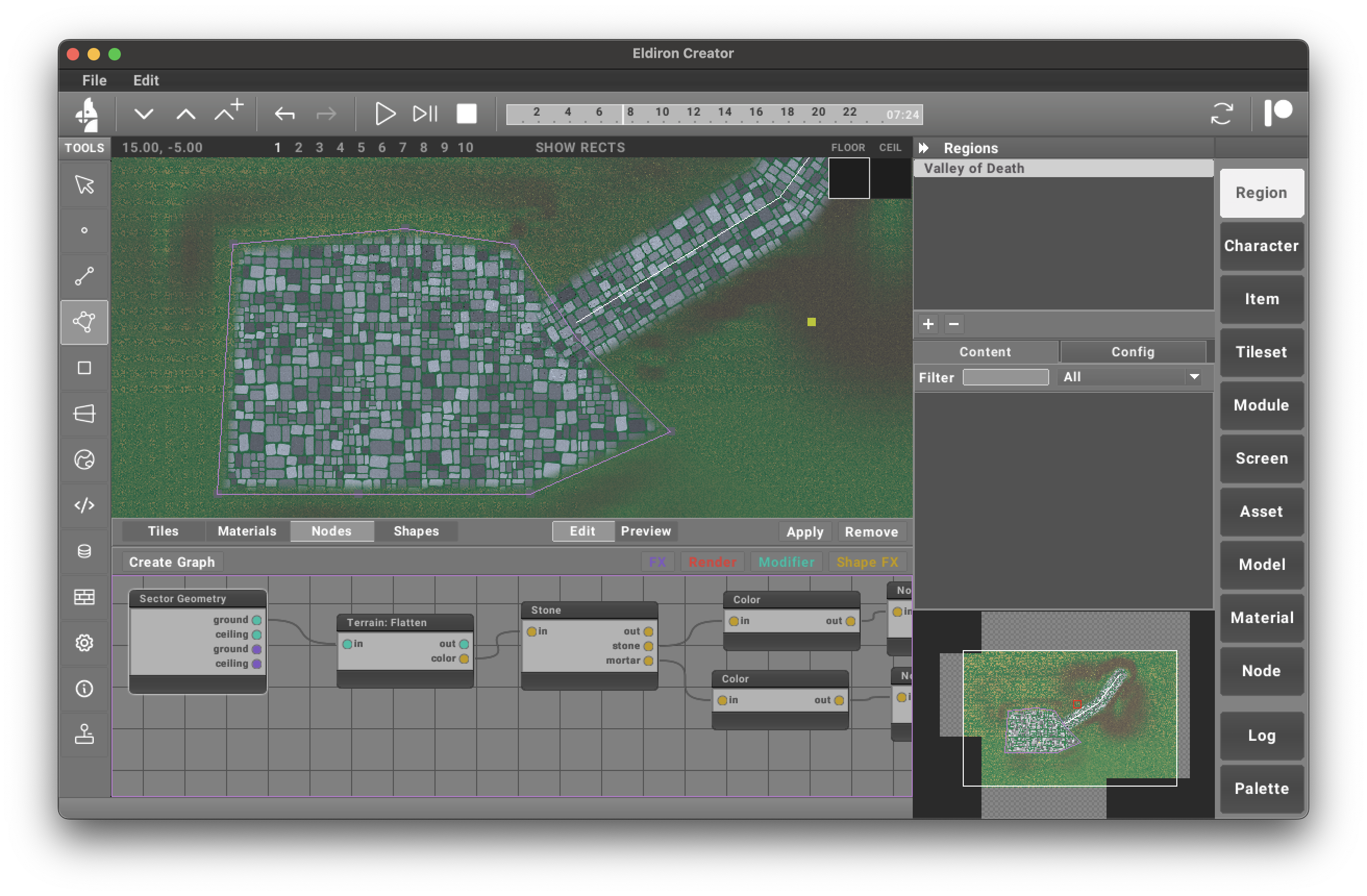1367x896 pixels.
Task: Select the Stone node header
Action: coord(589,610)
